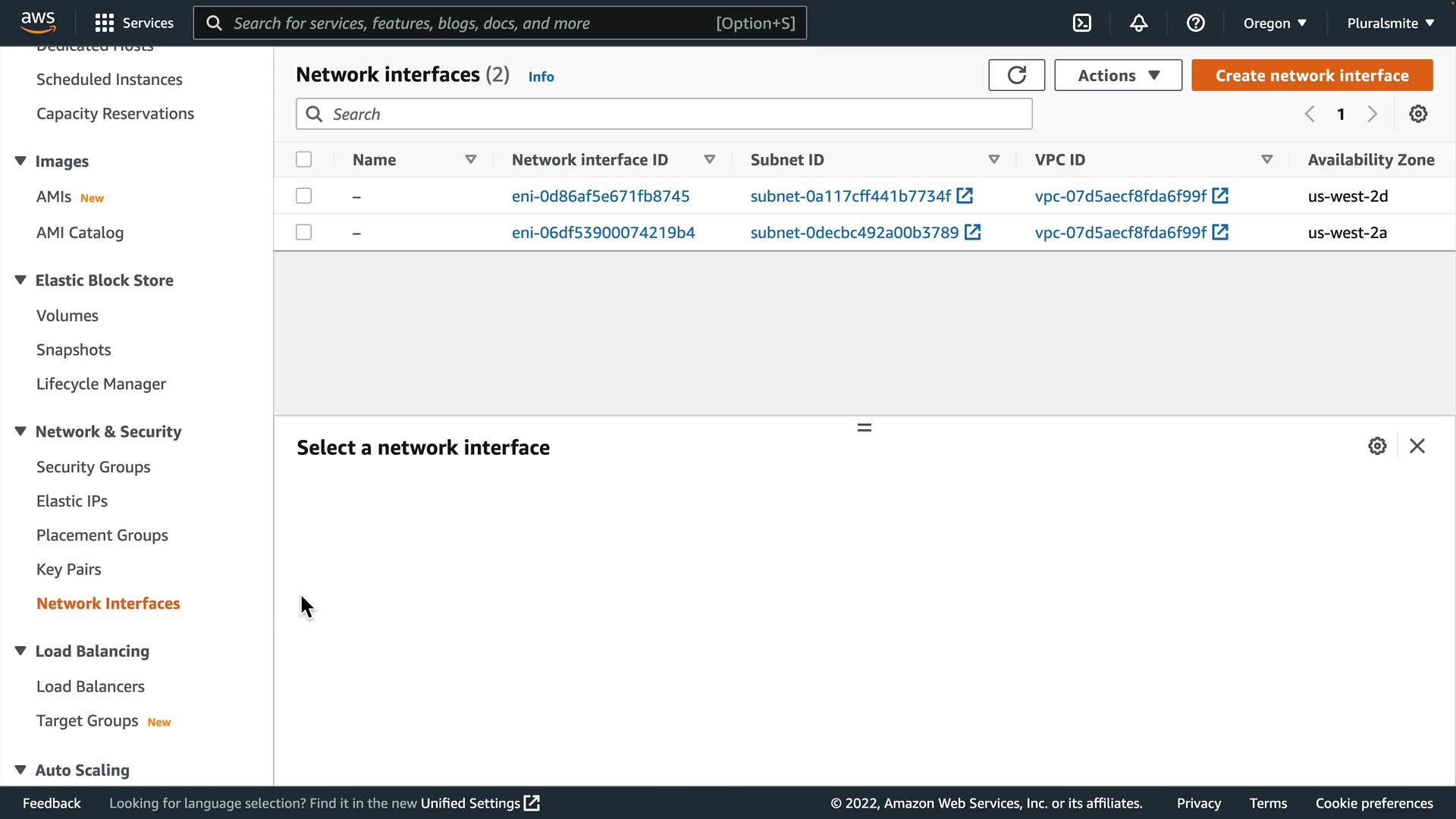Click Create network interface button
Viewport: 1456px width, 819px height.
[1311, 75]
